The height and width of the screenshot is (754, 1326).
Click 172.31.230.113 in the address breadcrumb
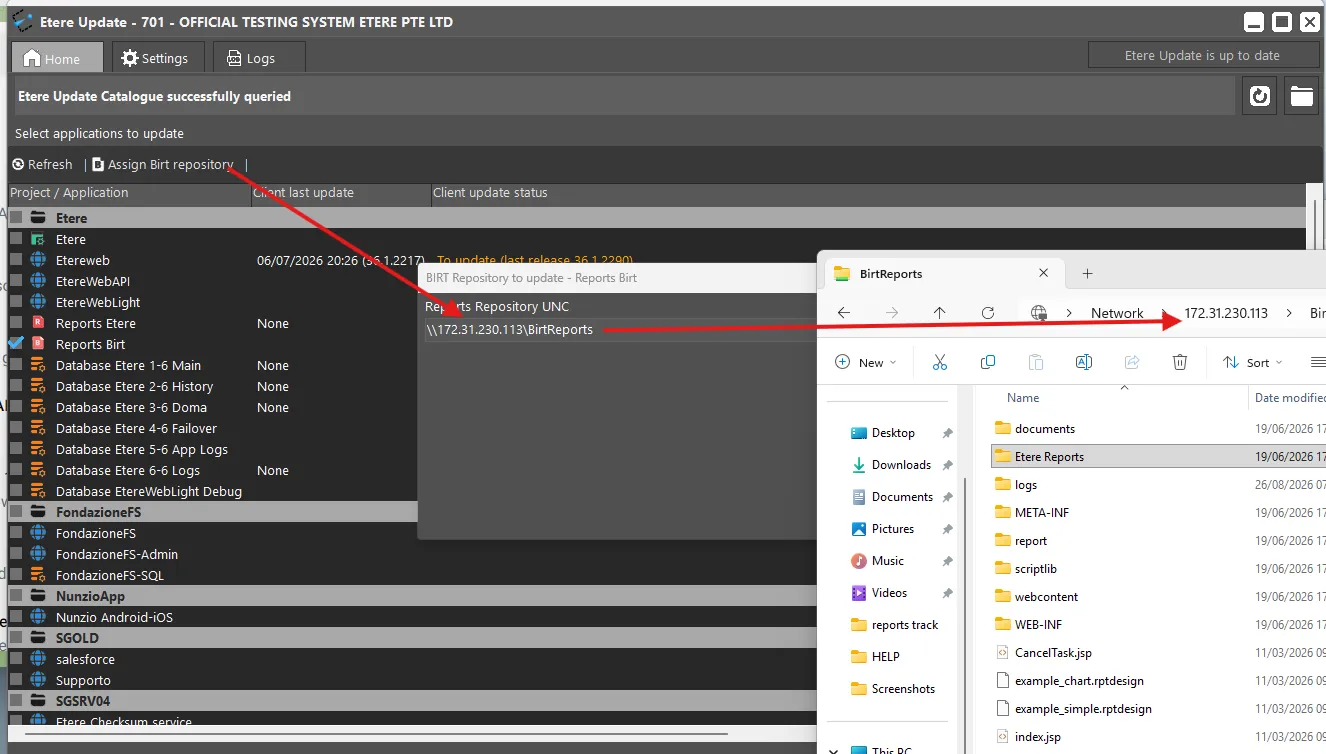(x=1226, y=313)
